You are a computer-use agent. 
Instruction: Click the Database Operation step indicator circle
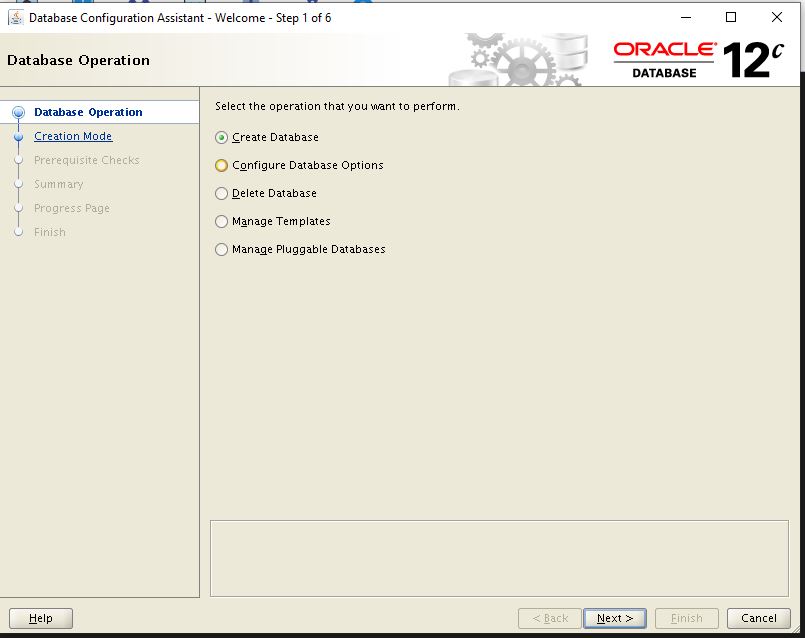pyautogui.click(x=17, y=112)
